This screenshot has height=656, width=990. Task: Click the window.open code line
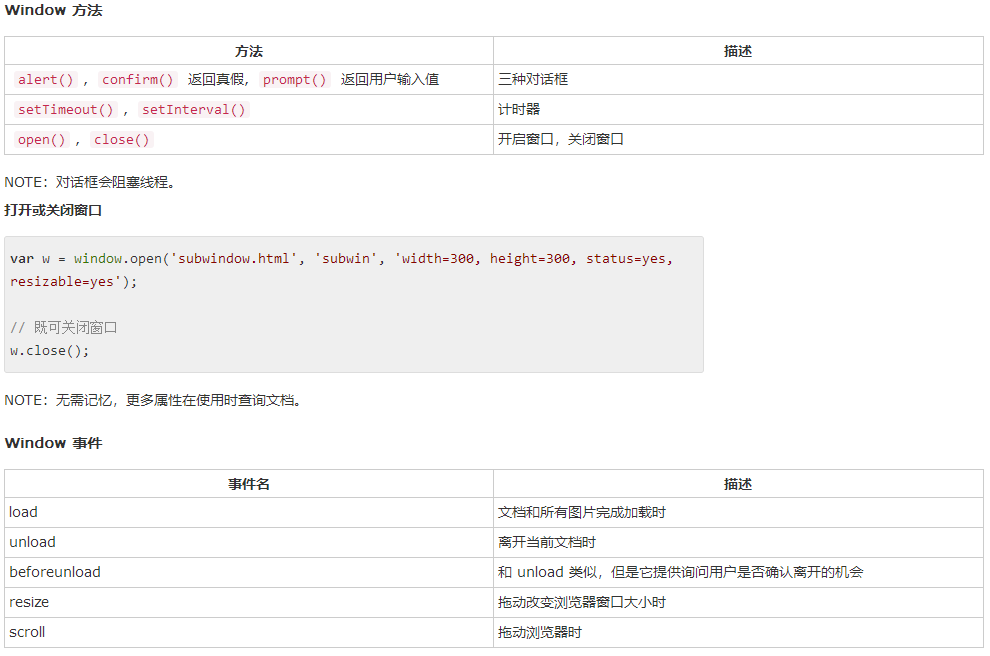(x=342, y=259)
